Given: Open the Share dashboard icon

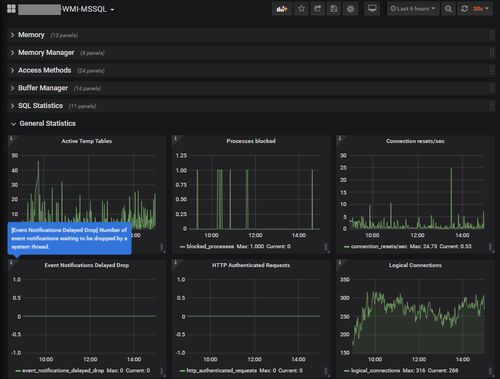Looking at the screenshot, I should [318, 9].
